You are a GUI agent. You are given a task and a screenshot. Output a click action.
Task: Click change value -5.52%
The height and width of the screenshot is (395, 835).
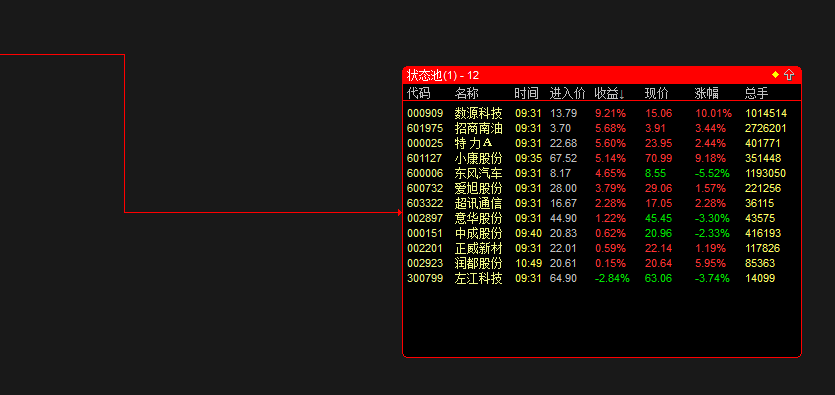713,173
